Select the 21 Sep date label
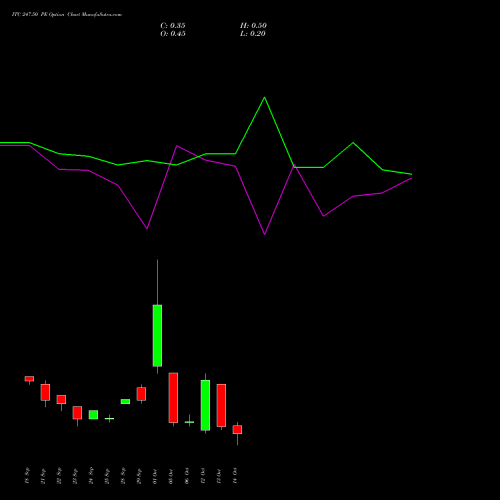The width and height of the screenshot is (500, 500). tap(43, 476)
